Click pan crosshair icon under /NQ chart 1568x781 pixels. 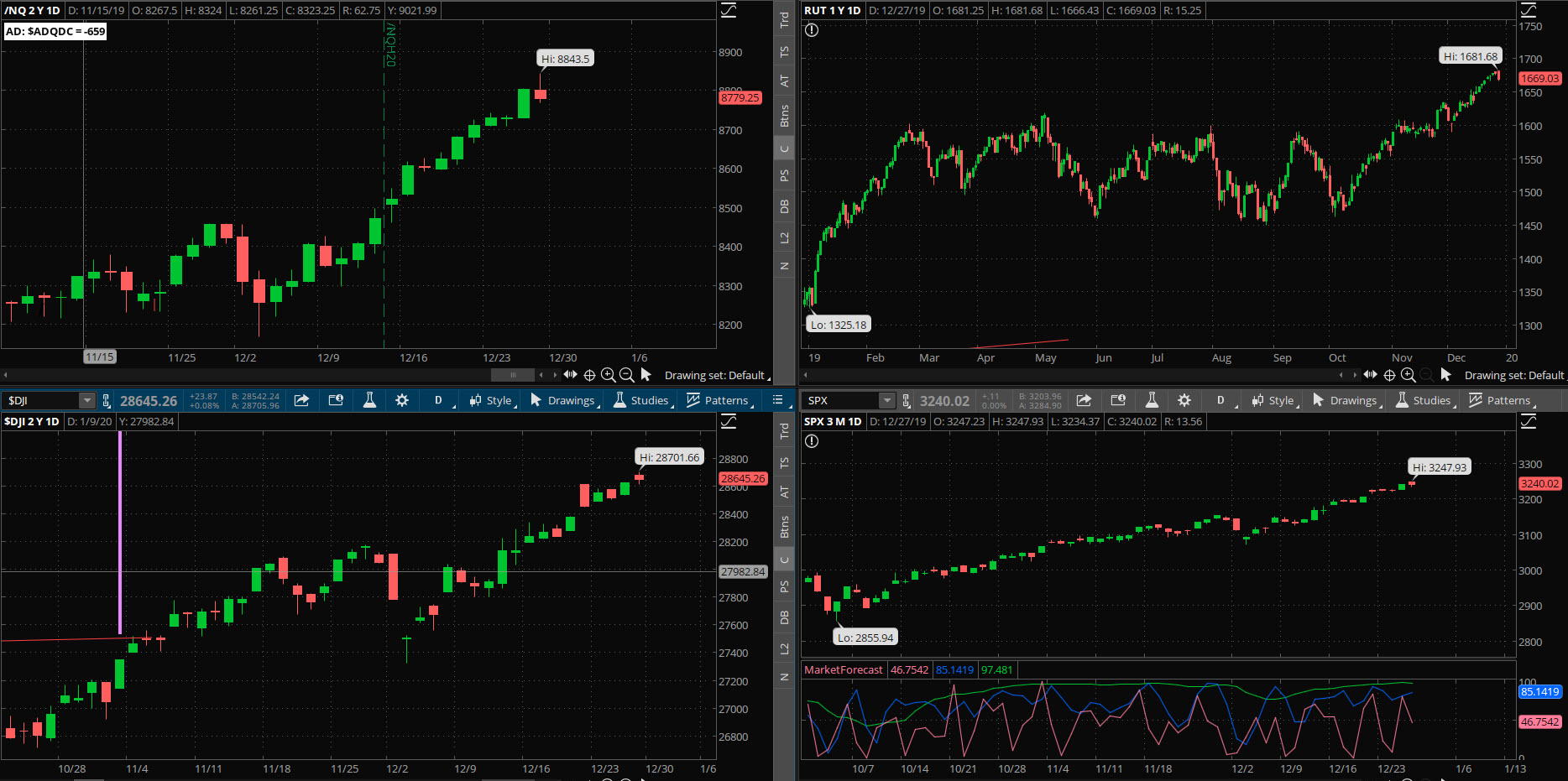coord(589,375)
